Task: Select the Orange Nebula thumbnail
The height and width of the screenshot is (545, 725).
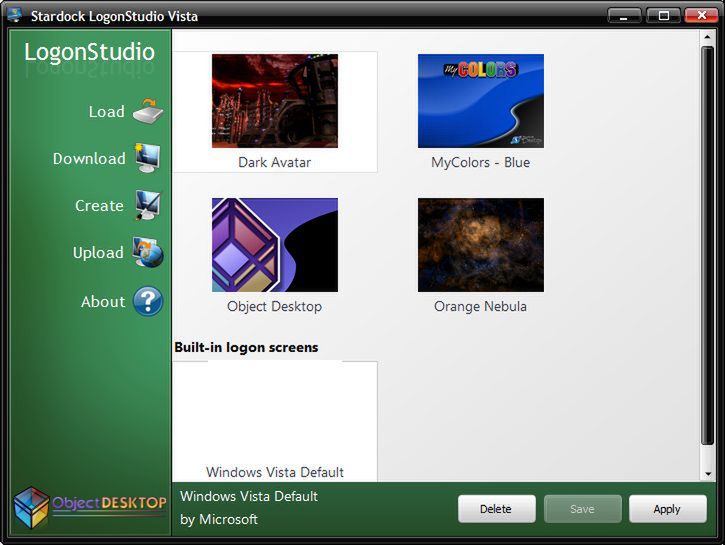Action: 481,245
